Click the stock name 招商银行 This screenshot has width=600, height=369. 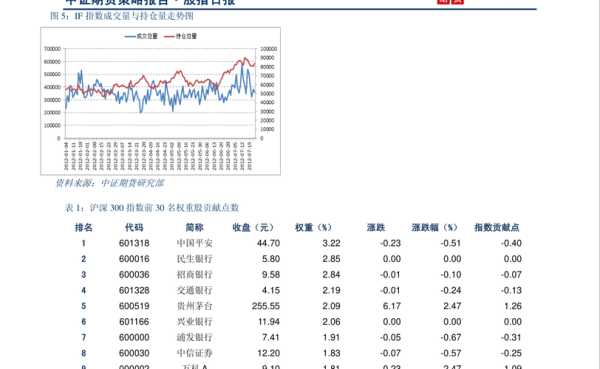pyautogui.click(x=194, y=275)
